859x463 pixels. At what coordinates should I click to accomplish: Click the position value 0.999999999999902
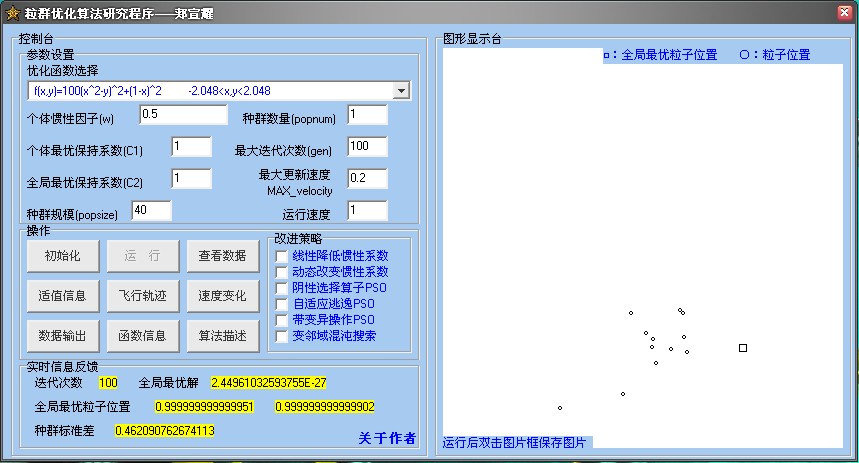click(325, 407)
